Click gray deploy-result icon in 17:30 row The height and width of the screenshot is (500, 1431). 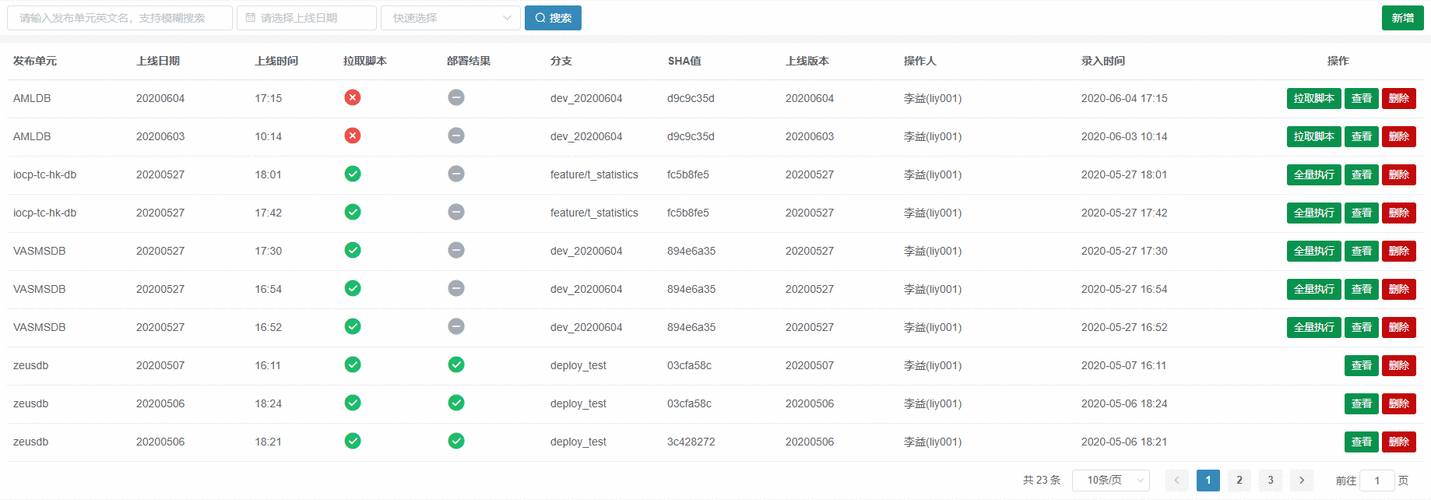coord(456,249)
